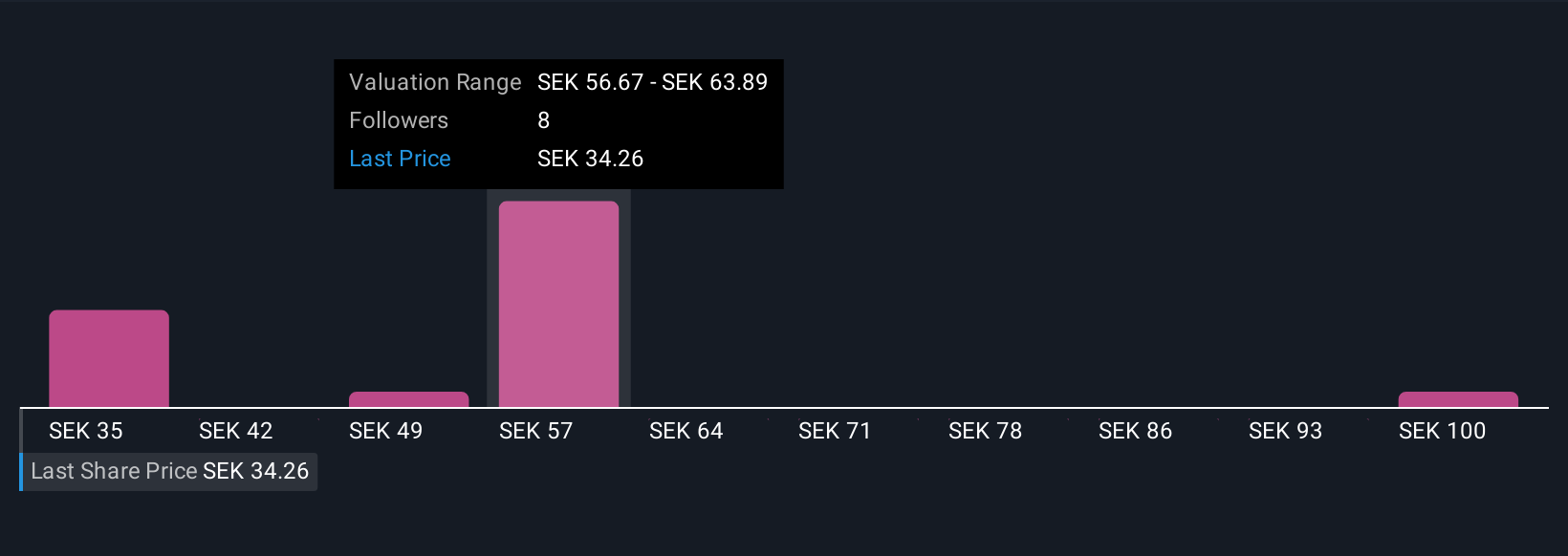The width and height of the screenshot is (1568, 556).
Task: Click the SEK 35 axis label
Action: [86, 431]
